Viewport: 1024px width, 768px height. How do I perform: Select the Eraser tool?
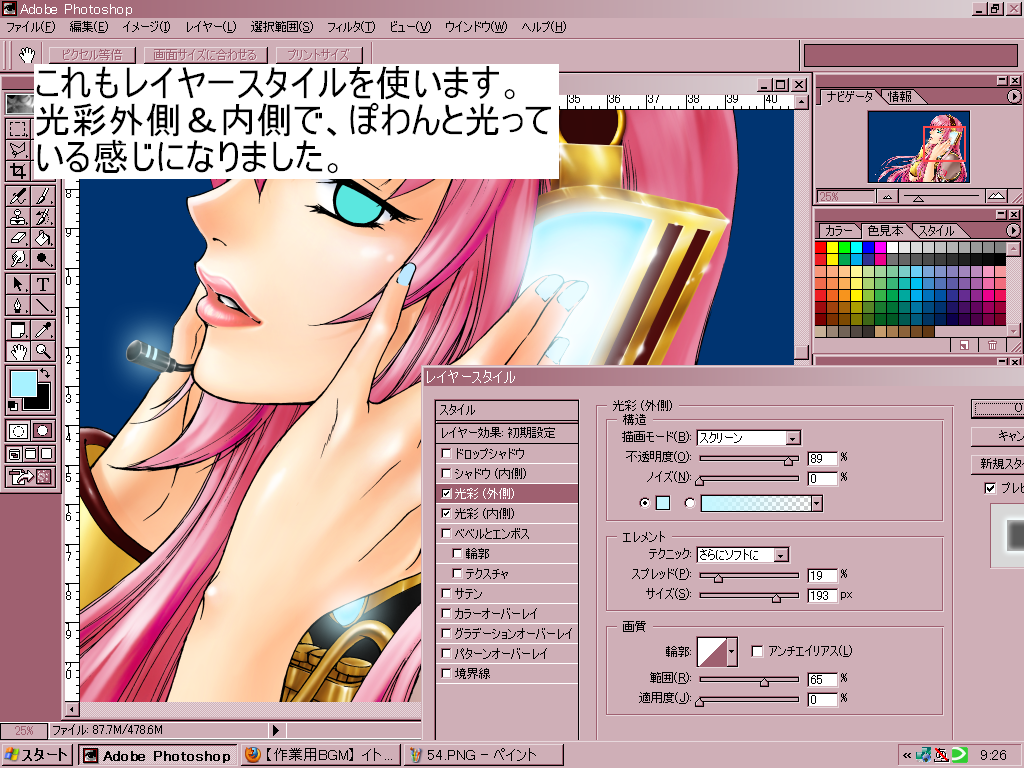[18, 238]
